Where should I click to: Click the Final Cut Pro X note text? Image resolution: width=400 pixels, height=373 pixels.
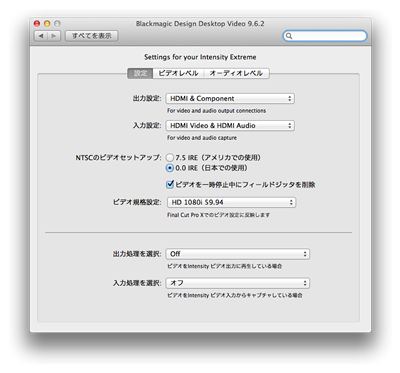click(x=218, y=215)
